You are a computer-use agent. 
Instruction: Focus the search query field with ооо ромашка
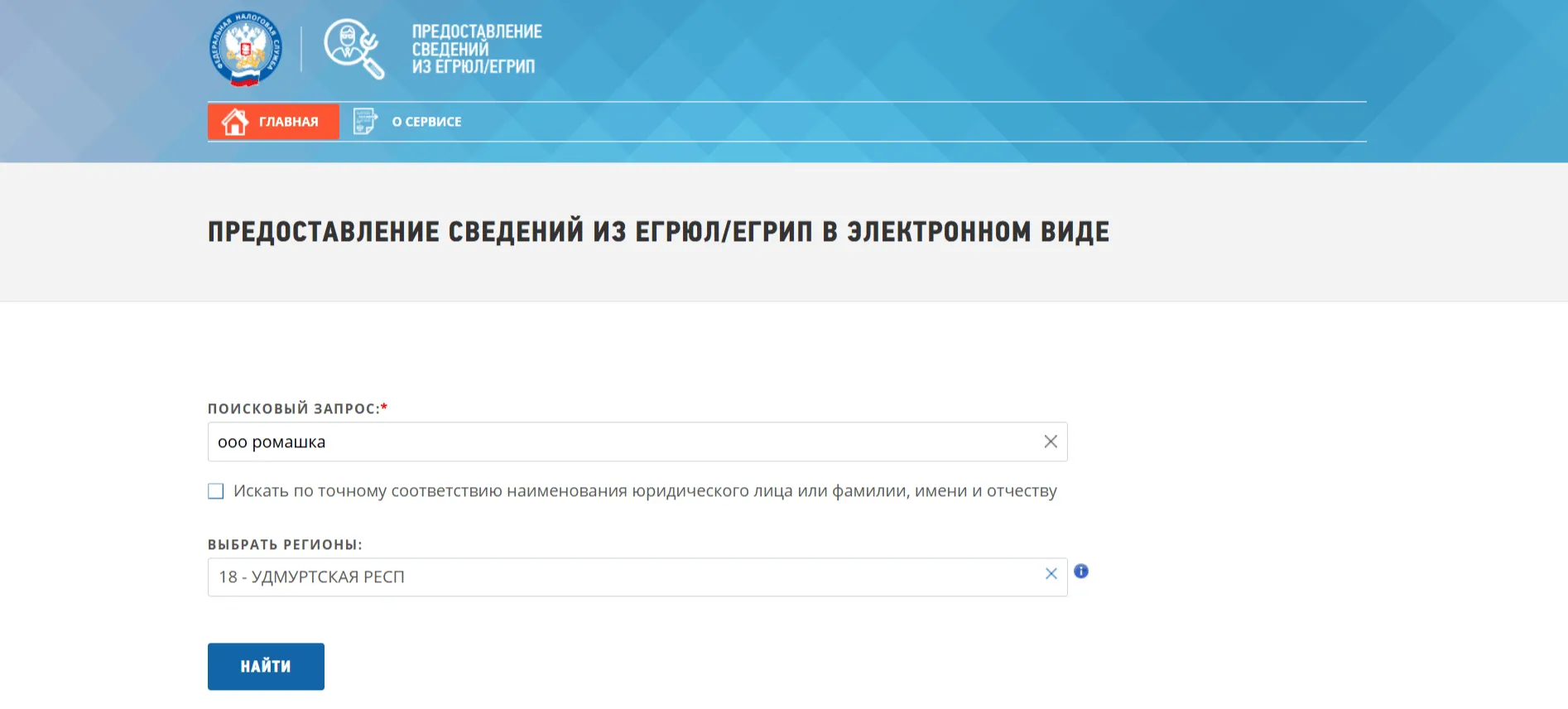[x=637, y=441]
